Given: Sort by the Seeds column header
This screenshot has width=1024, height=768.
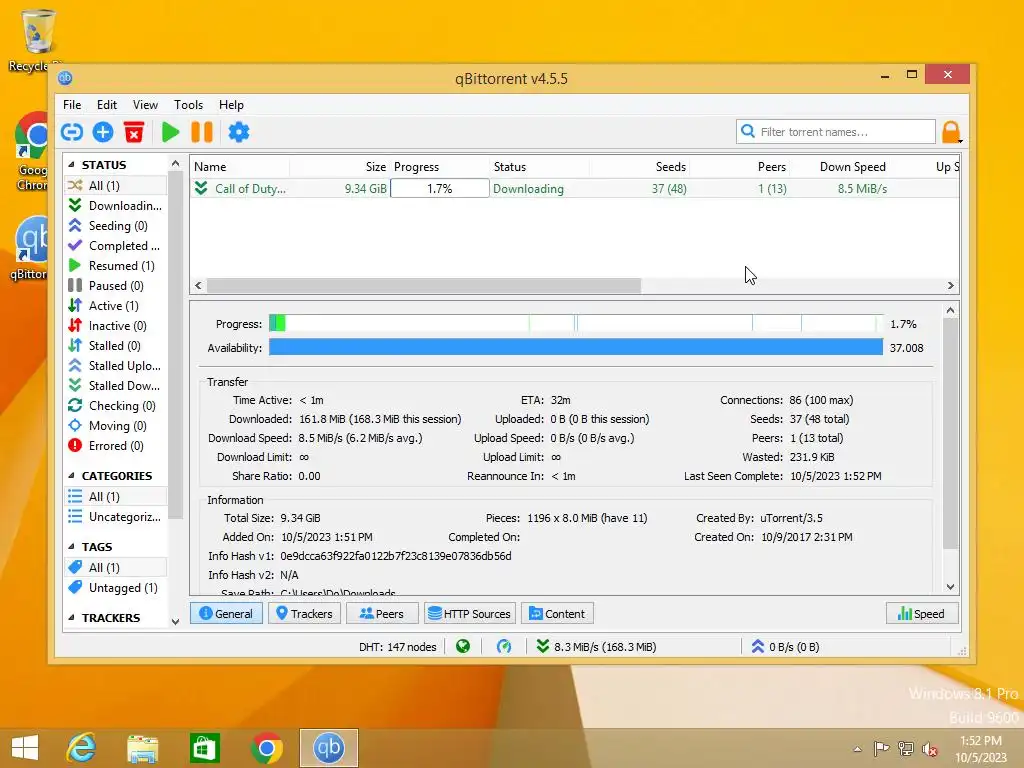Looking at the screenshot, I should tap(639, 167).
